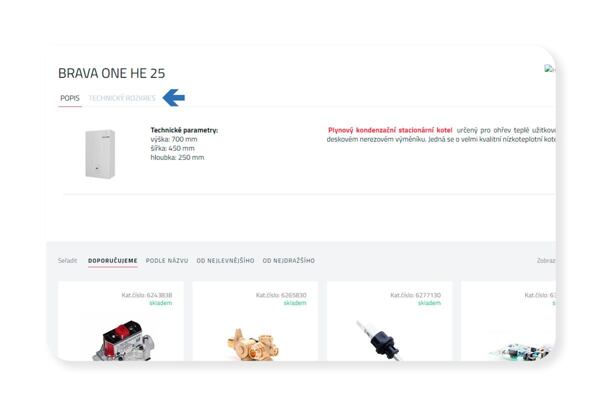Open the black sensor probe product image
Viewport: 600px width, 400px height.
click(x=379, y=341)
